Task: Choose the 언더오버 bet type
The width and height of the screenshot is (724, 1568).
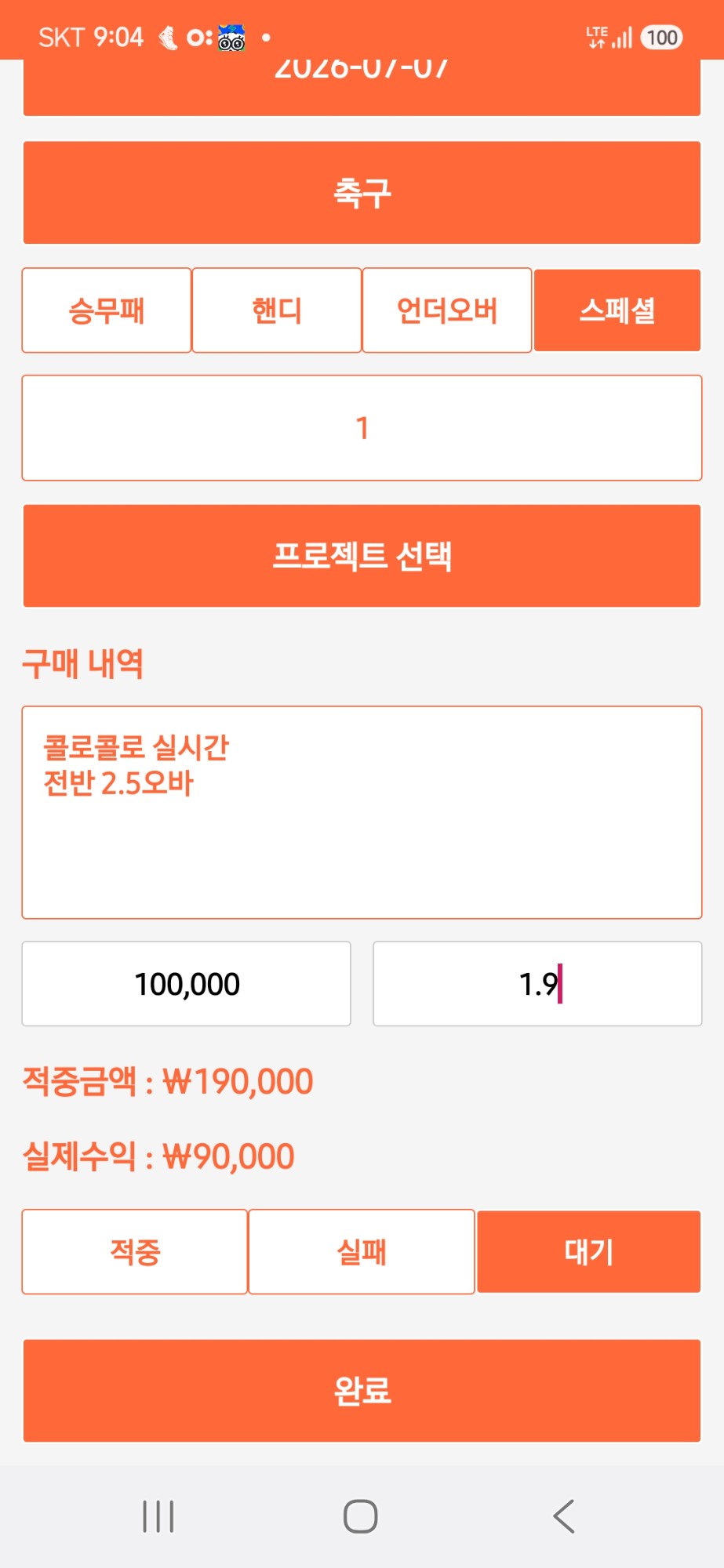Action: tap(447, 310)
